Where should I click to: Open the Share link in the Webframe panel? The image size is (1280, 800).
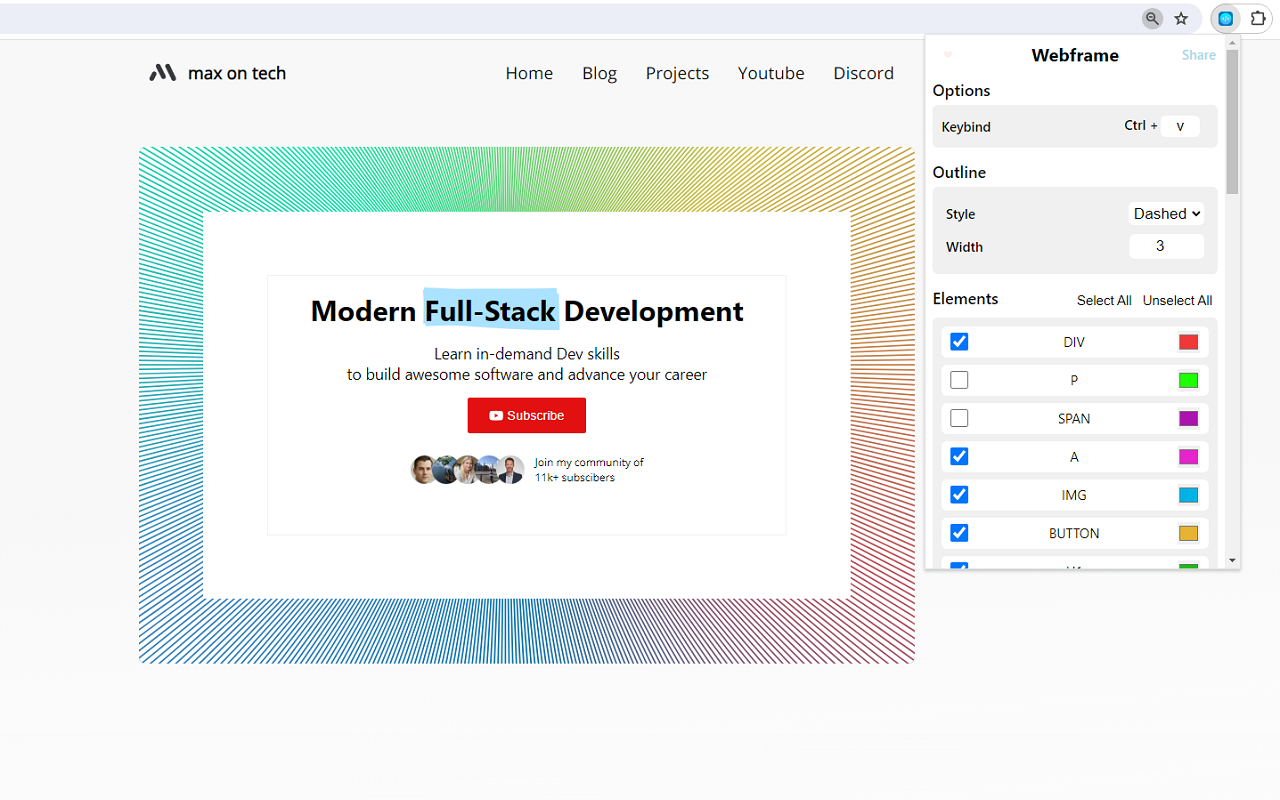click(1198, 55)
